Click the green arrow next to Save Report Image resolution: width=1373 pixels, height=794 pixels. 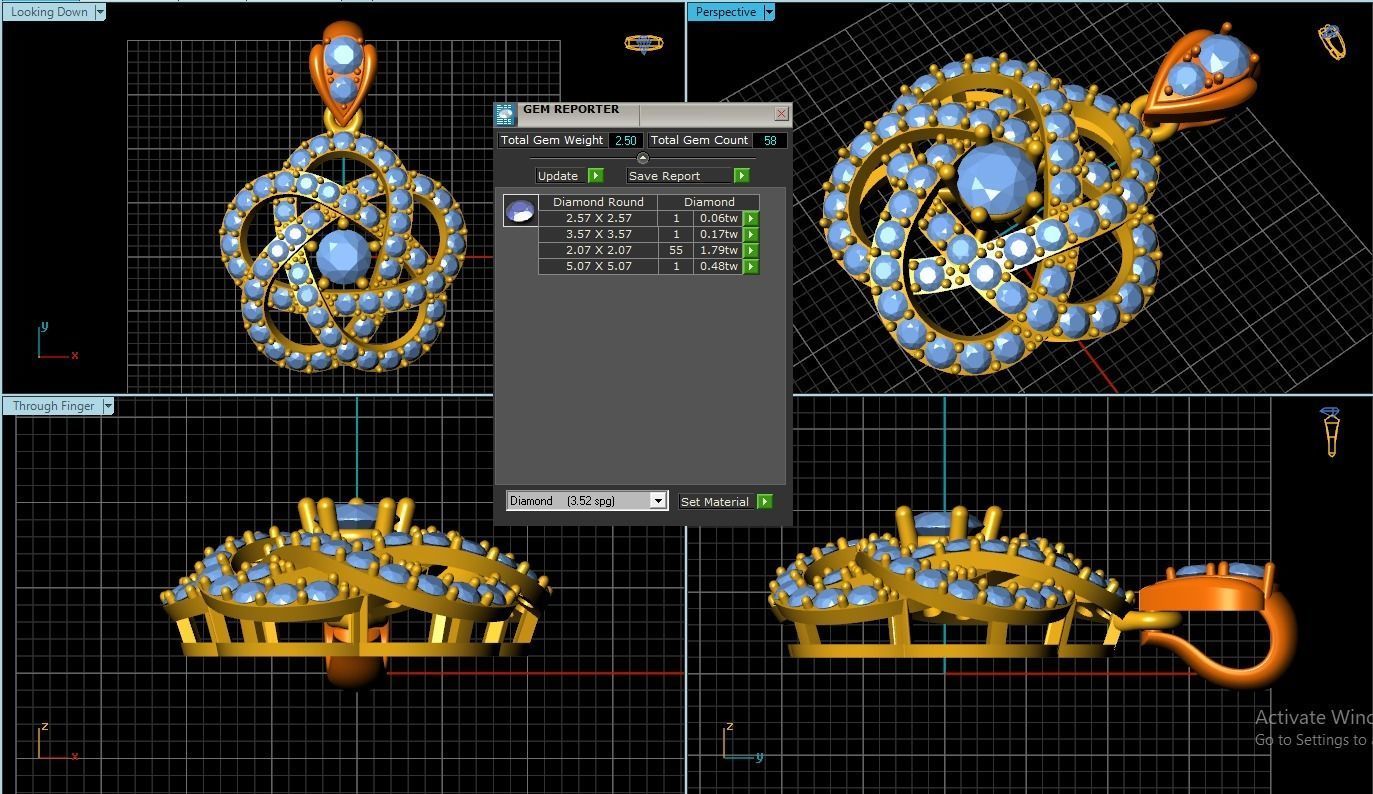pos(742,176)
